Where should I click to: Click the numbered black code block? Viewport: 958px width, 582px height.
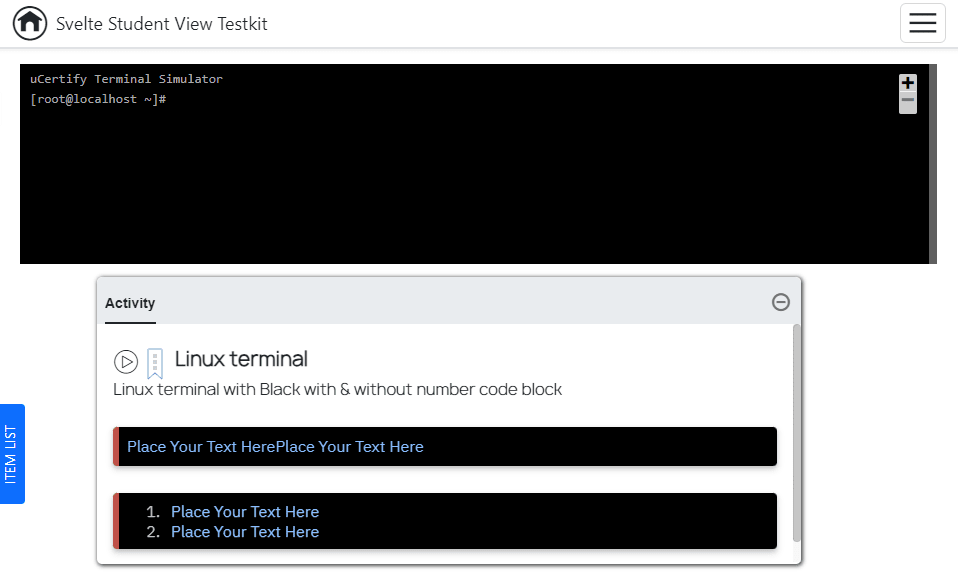[600, 521]
